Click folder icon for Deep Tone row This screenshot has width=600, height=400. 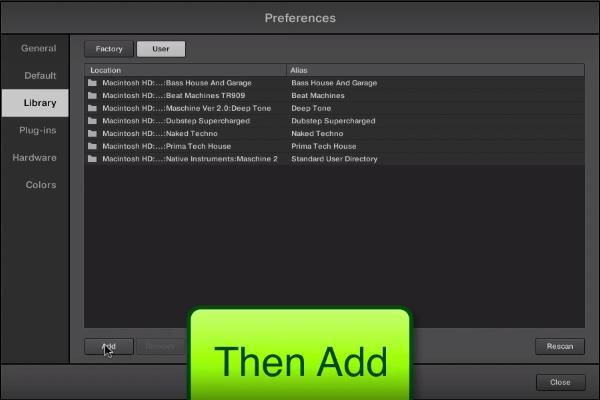(x=92, y=108)
